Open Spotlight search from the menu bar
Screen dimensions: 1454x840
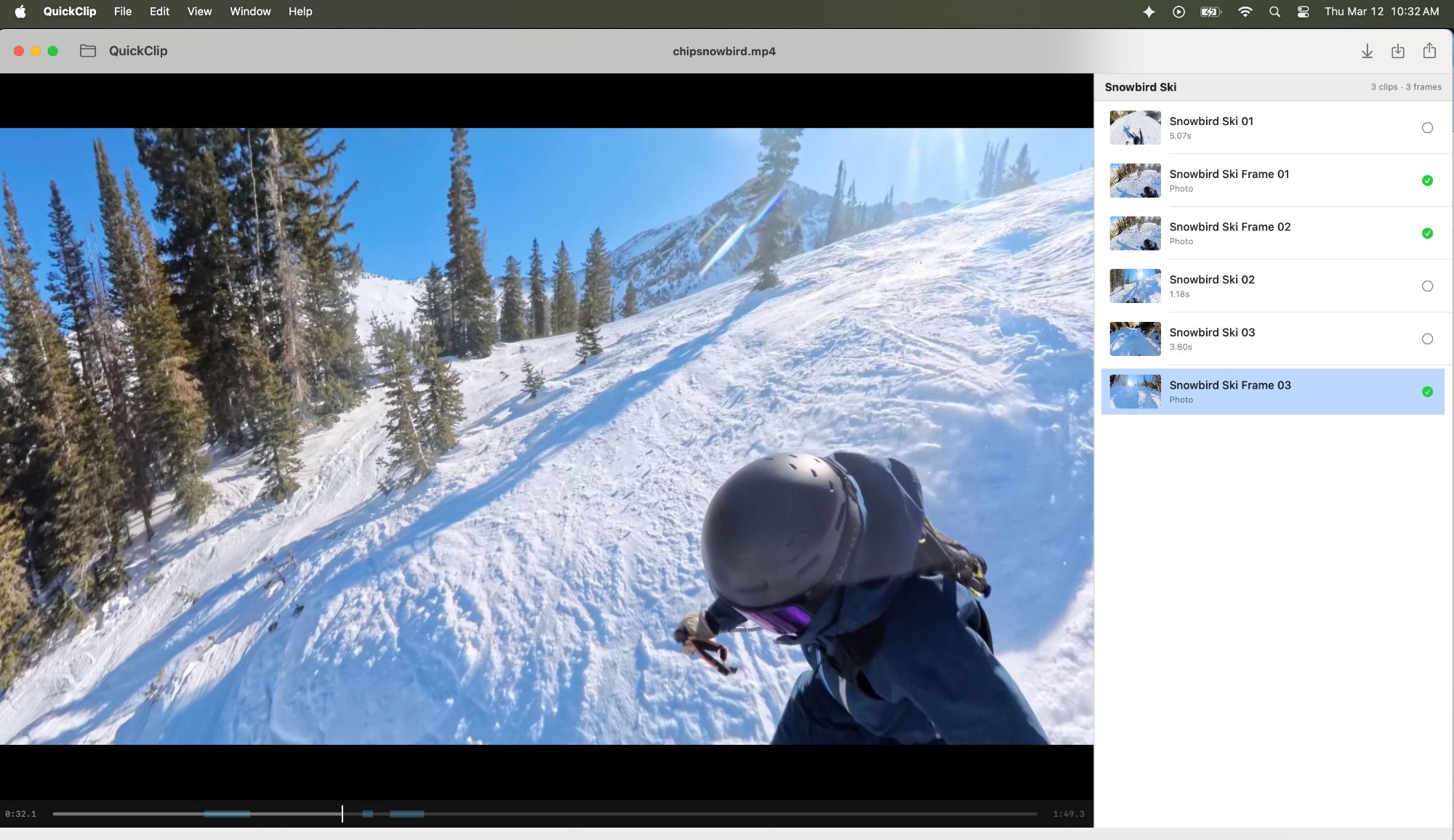(x=1274, y=11)
